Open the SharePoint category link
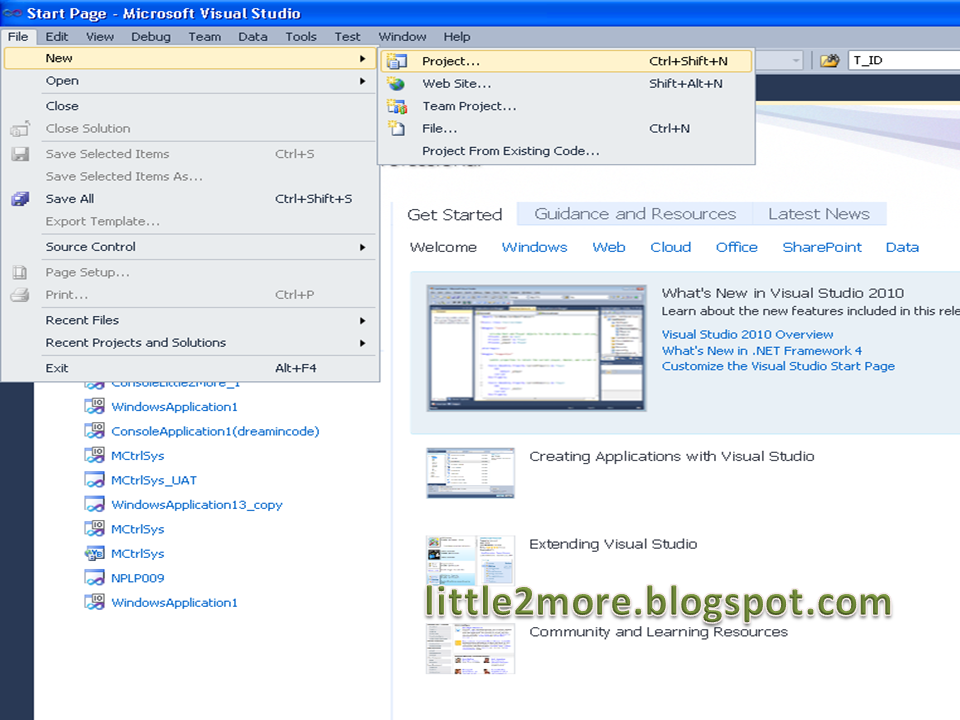This screenshot has height=720, width=960. (822, 247)
